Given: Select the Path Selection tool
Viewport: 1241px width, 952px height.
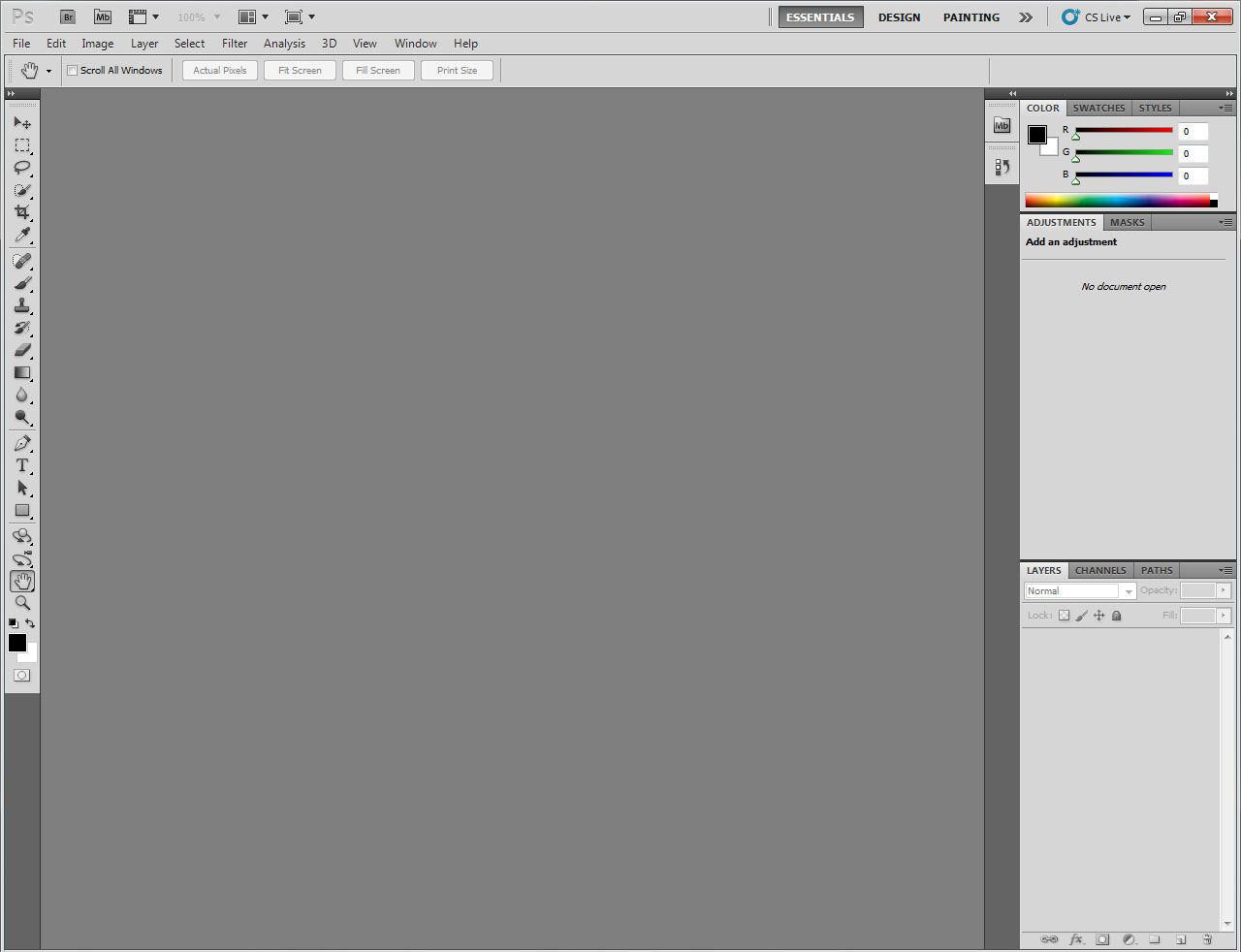Looking at the screenshot, I should coord(22,488).
